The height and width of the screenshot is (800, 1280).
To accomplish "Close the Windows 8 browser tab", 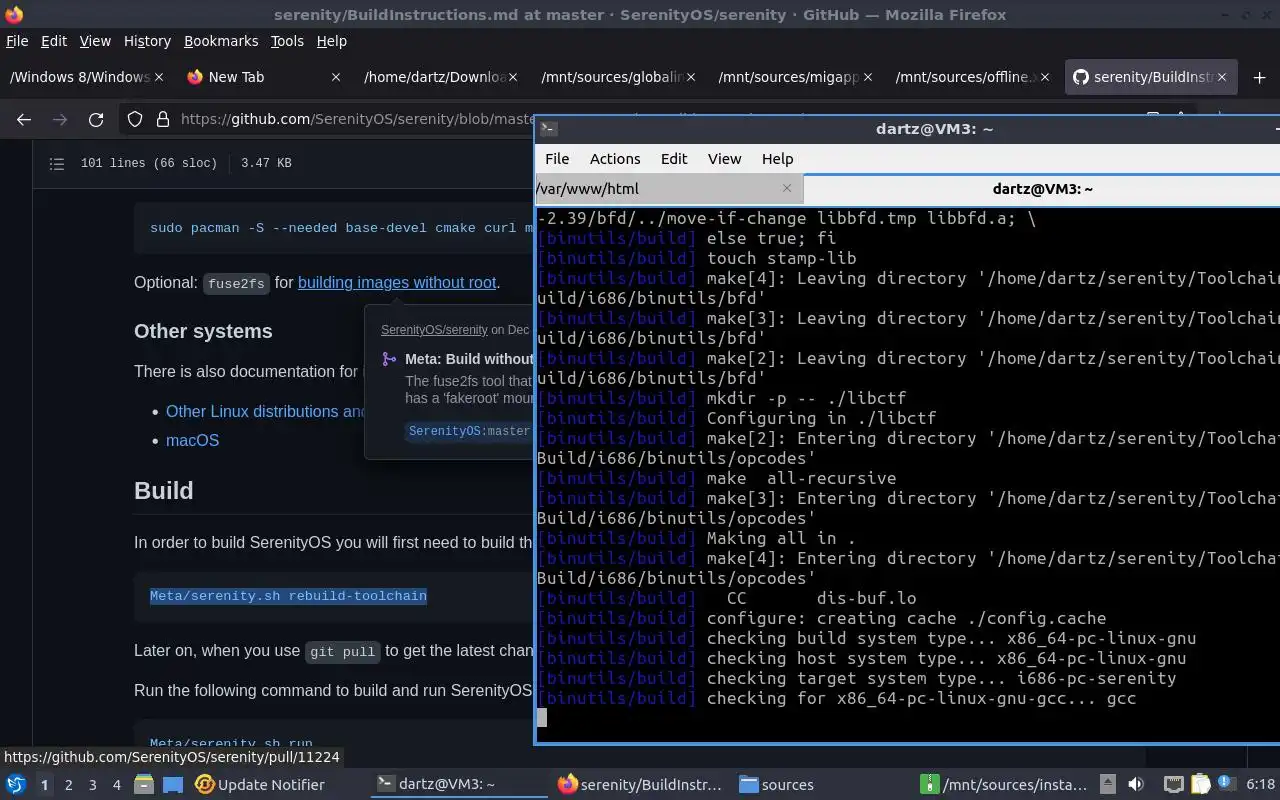I will point(159,77).
